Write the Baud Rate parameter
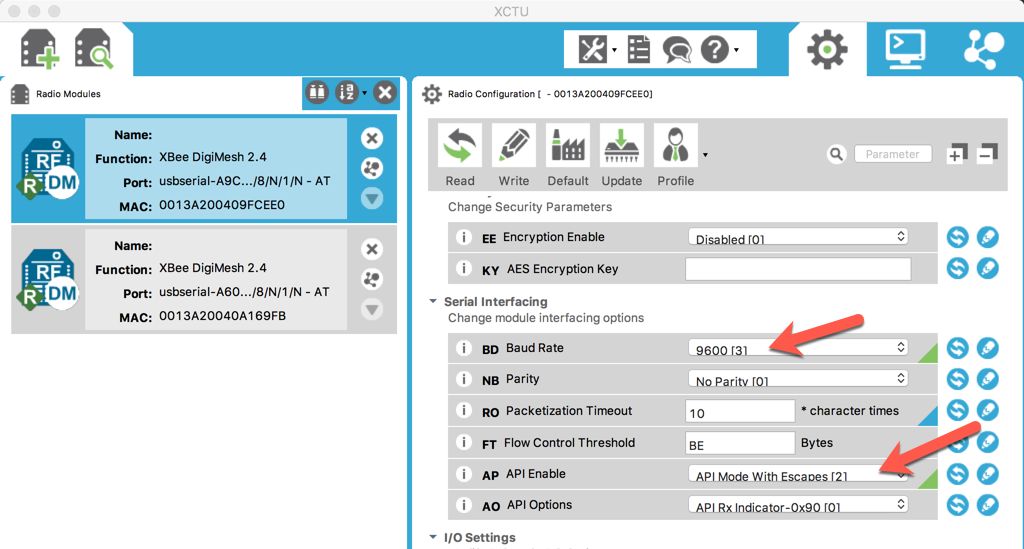The image size is (1024, 549). 987,348
